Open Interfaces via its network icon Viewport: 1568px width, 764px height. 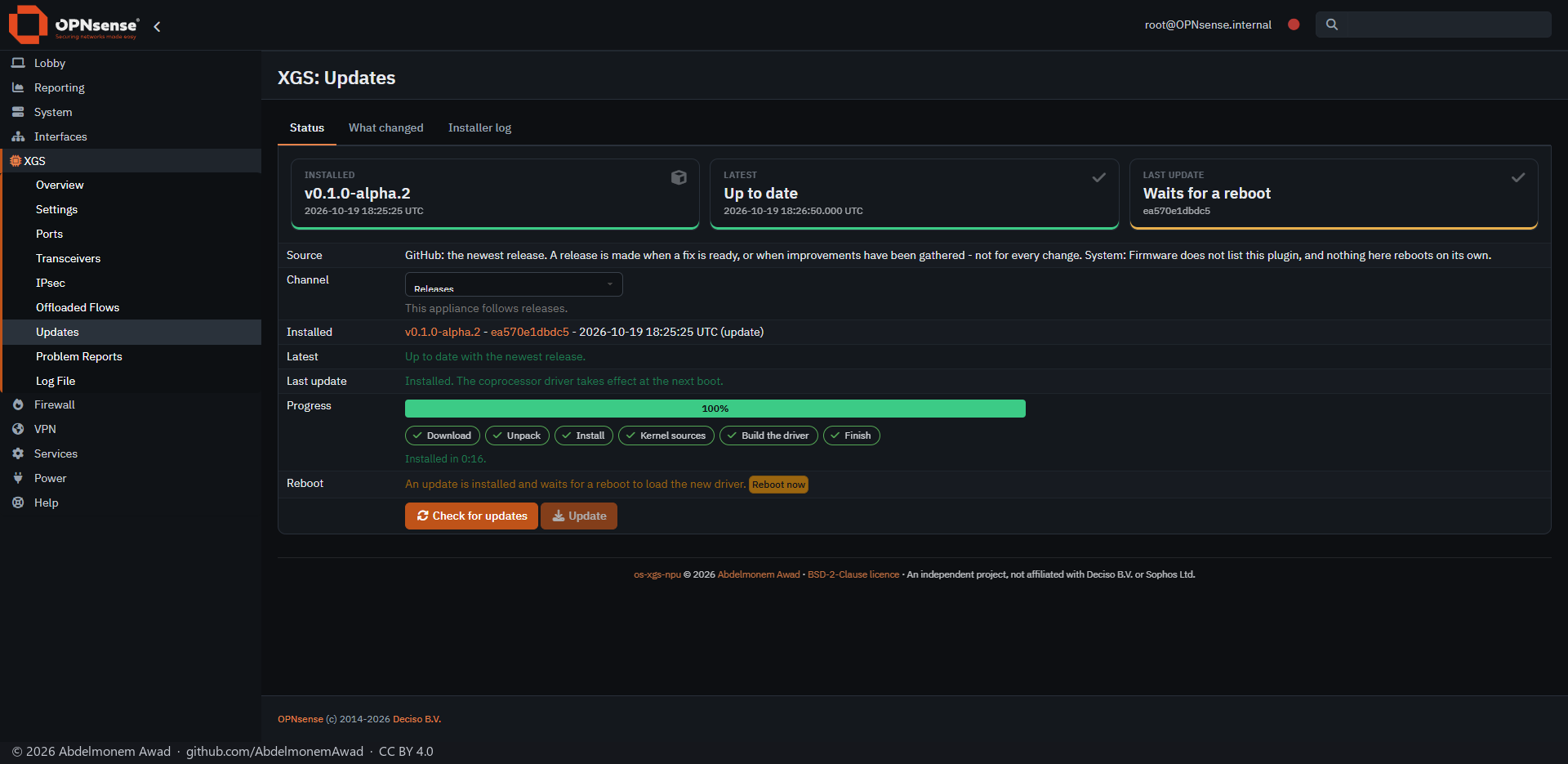click(18, 136)
